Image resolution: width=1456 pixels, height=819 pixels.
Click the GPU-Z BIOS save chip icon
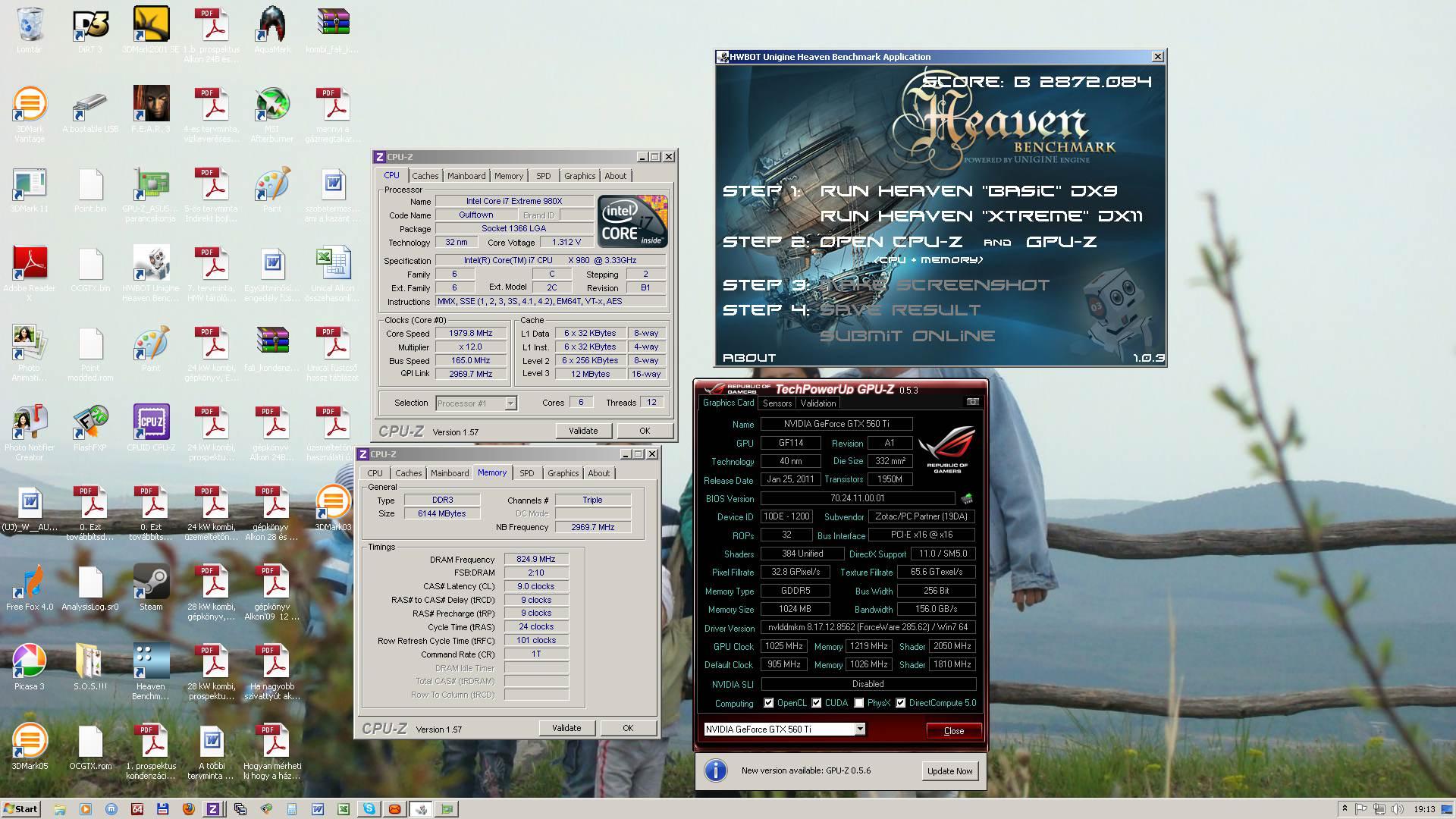point(967,499)
